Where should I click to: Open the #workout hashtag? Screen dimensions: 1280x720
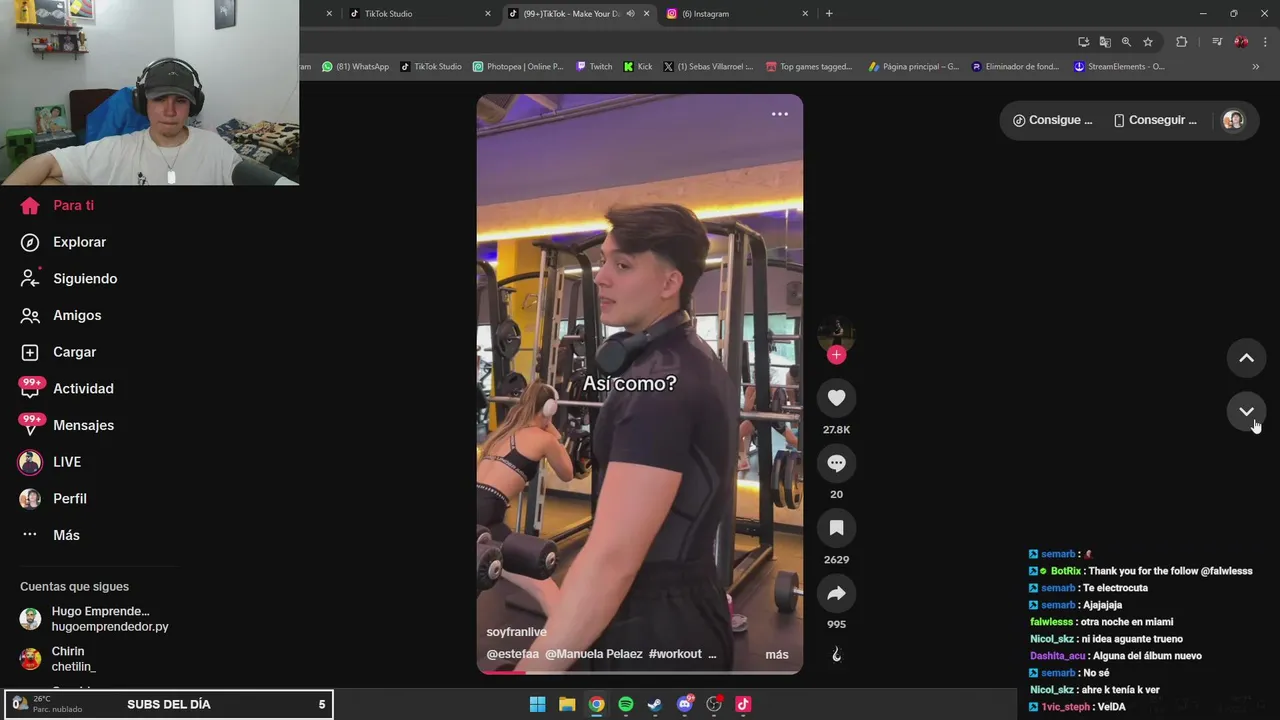click(x=675, y=654)
